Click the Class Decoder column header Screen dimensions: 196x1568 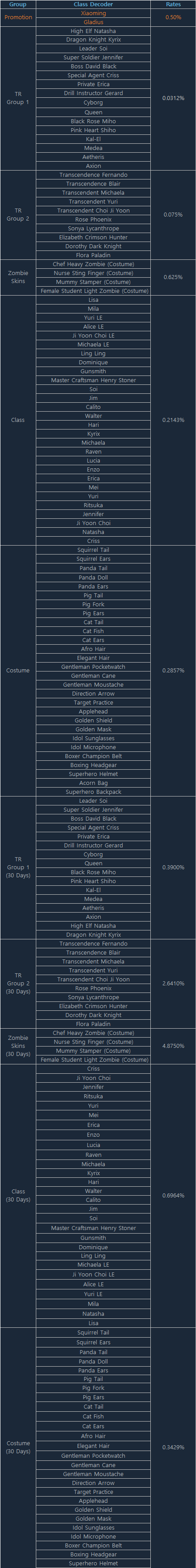(94, 4)
